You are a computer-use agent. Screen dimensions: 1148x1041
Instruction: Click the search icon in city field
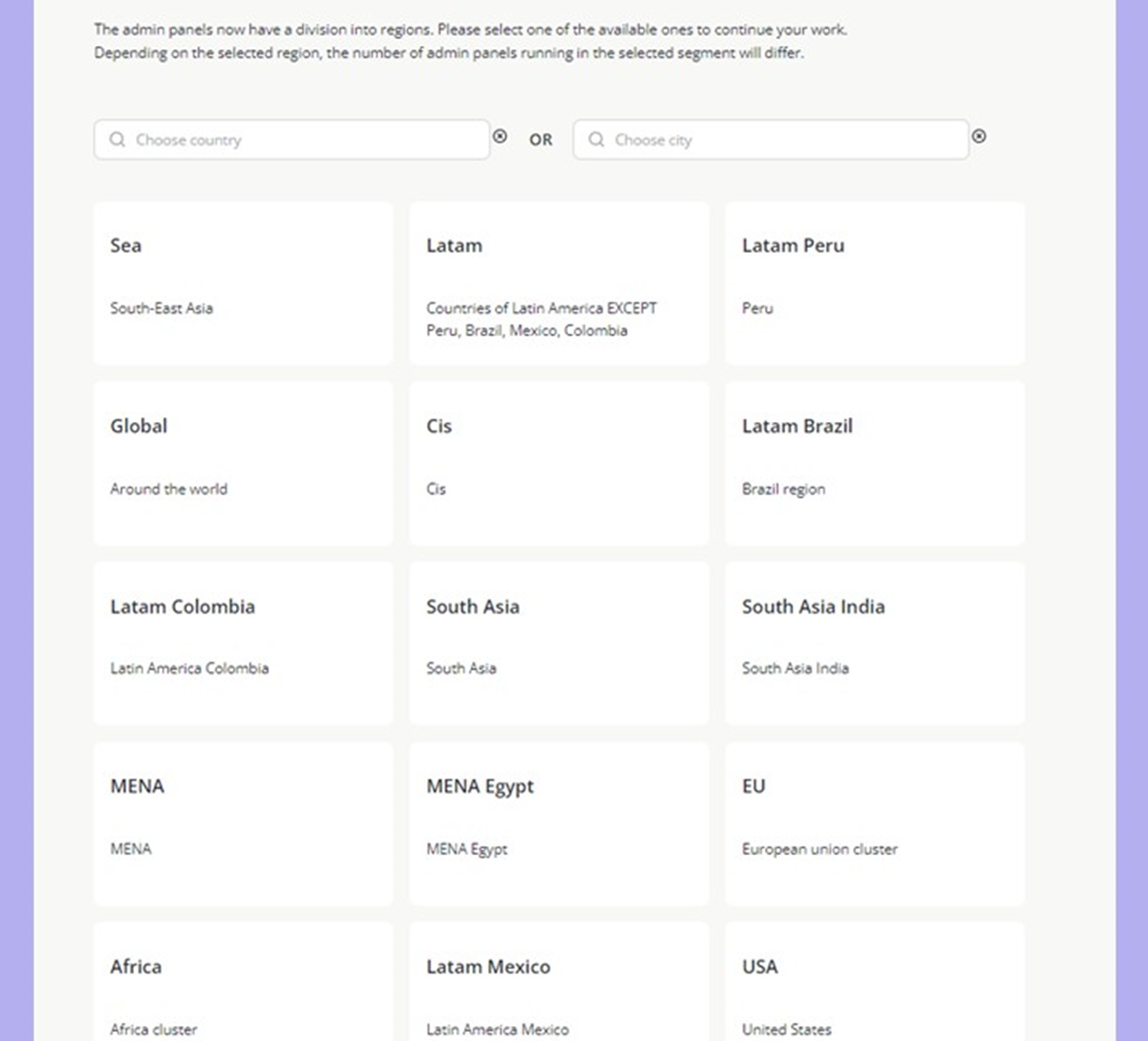tap(597, 140)
